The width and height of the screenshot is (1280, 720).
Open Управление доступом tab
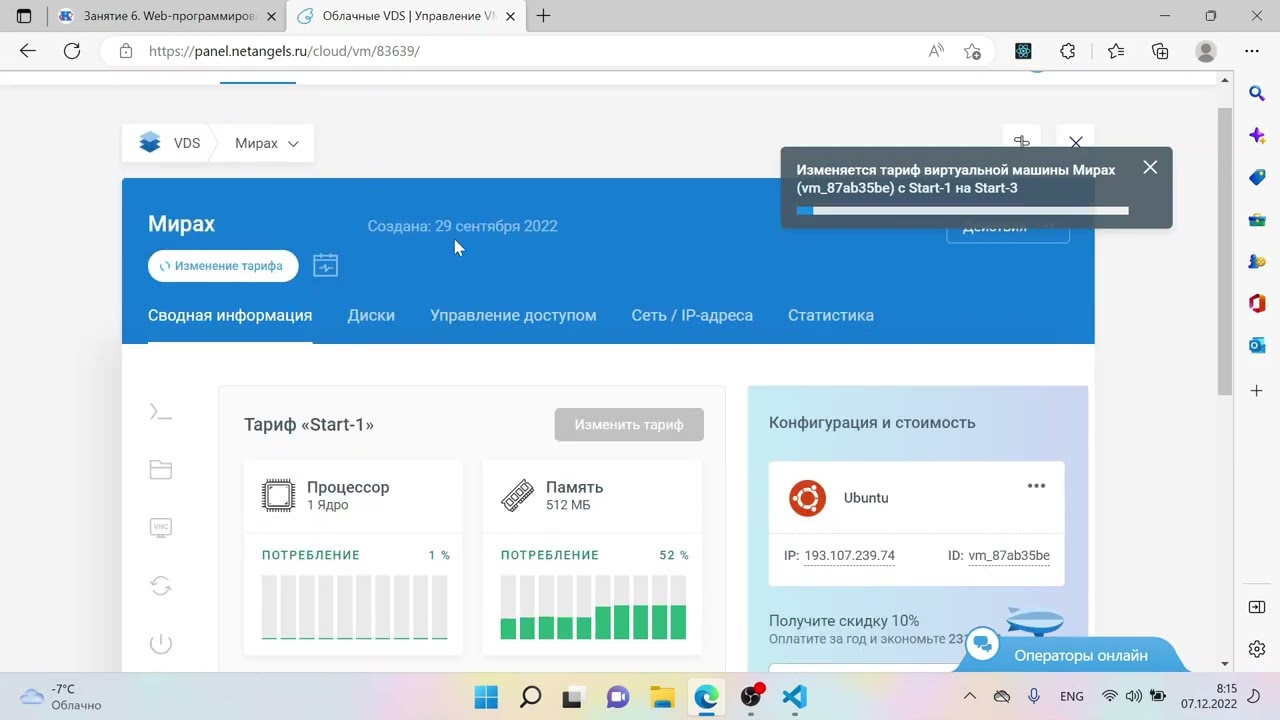pyautogui.click(x=513, y=315)
